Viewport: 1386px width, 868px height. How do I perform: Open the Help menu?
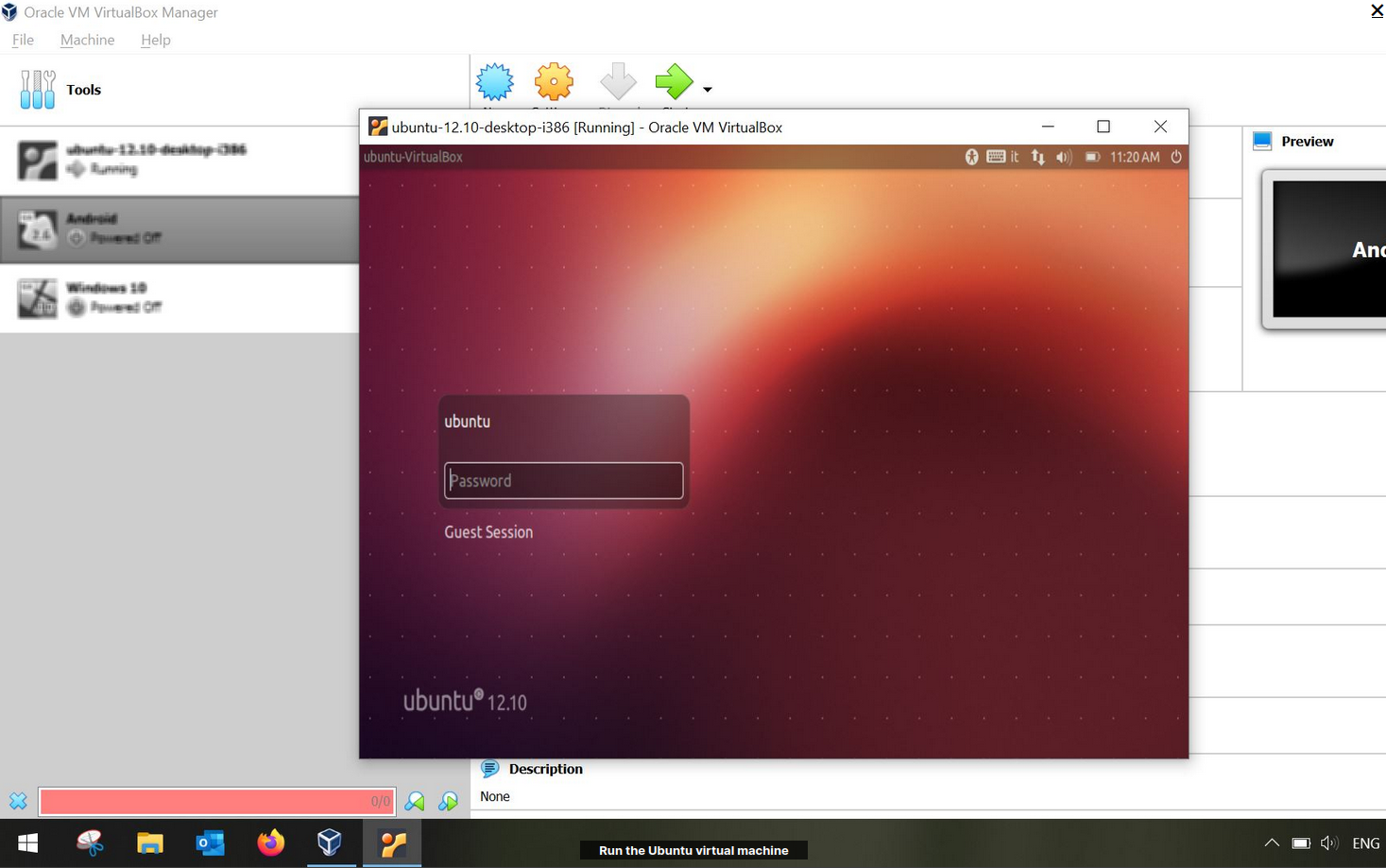click(x=155, y=40)
